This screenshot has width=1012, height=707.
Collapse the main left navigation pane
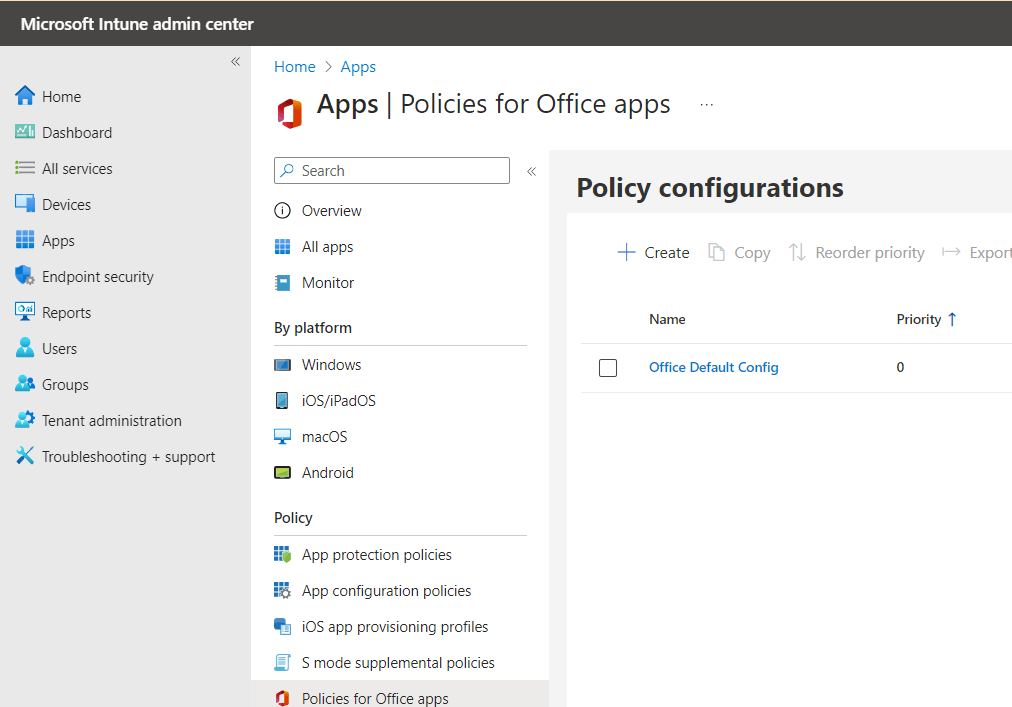click(236, 62)
